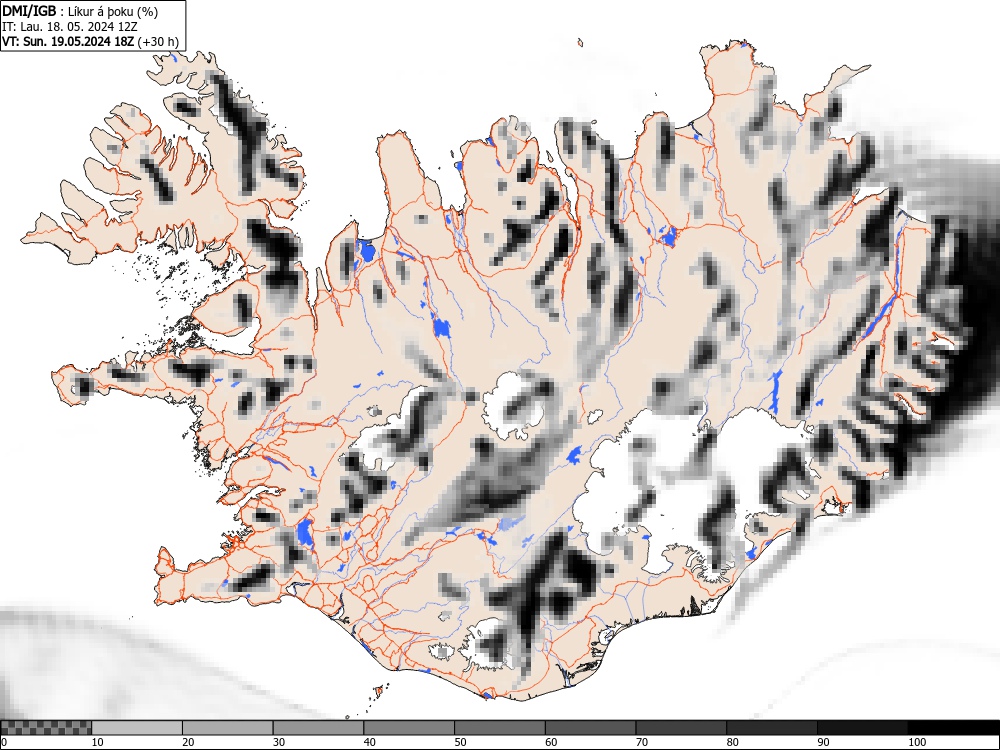Click the legend label '0'
The image size is (1000, 750).
tap(4, 742)
